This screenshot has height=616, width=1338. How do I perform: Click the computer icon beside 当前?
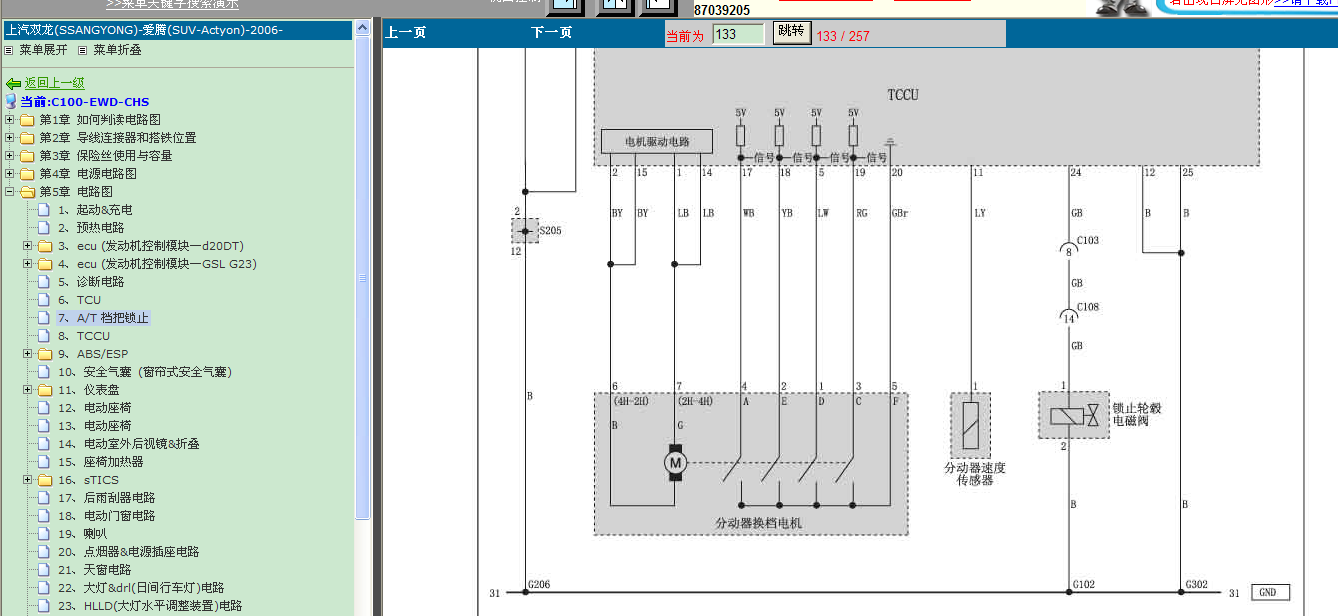11,102
